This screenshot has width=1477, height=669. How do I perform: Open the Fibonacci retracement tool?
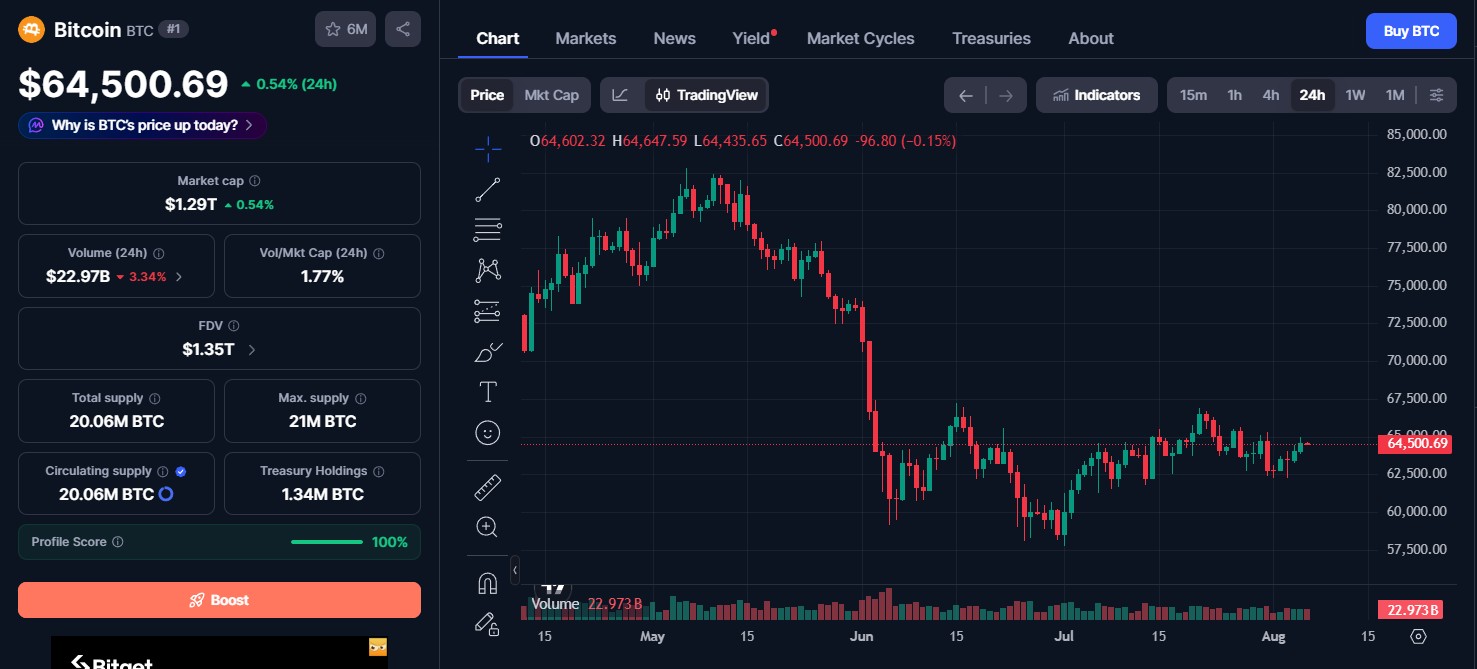point(488,230)
